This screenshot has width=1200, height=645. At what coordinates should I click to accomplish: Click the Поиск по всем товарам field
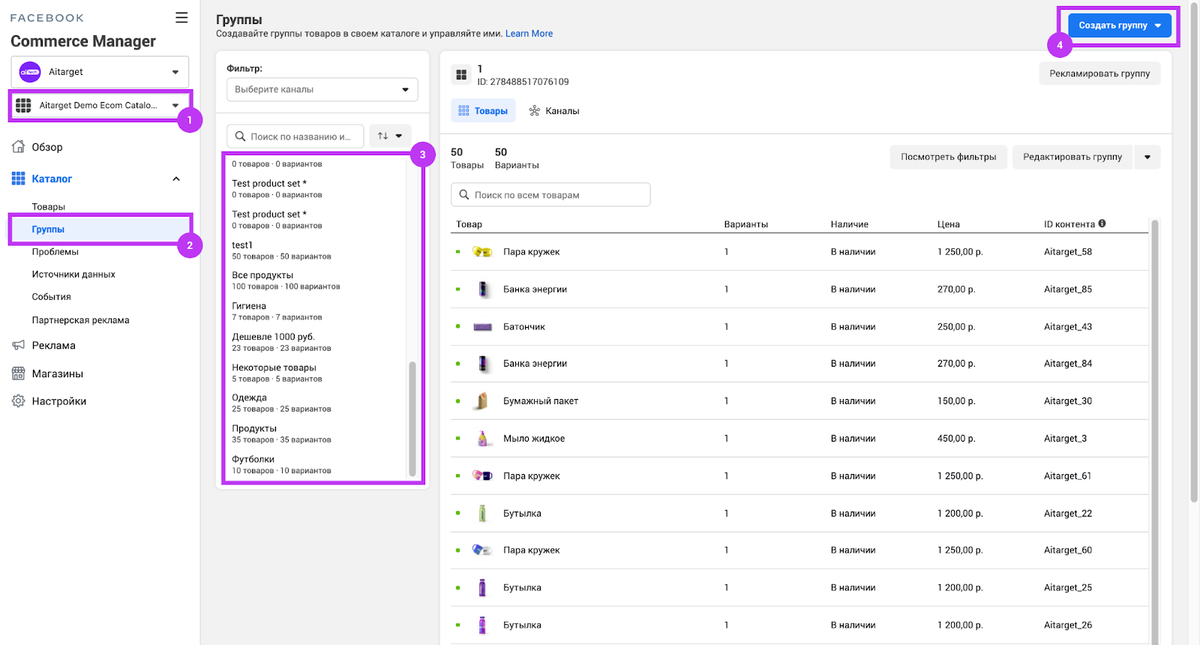pyautogui.click(x=551, y=195)
